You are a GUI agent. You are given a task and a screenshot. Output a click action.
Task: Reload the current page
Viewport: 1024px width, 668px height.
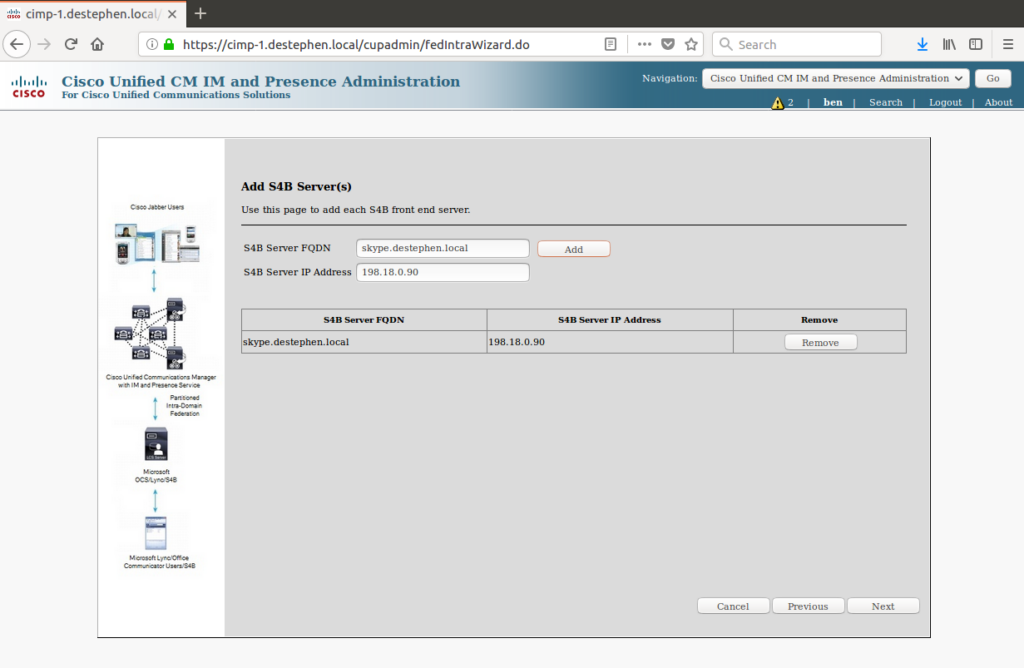[71, 44]
